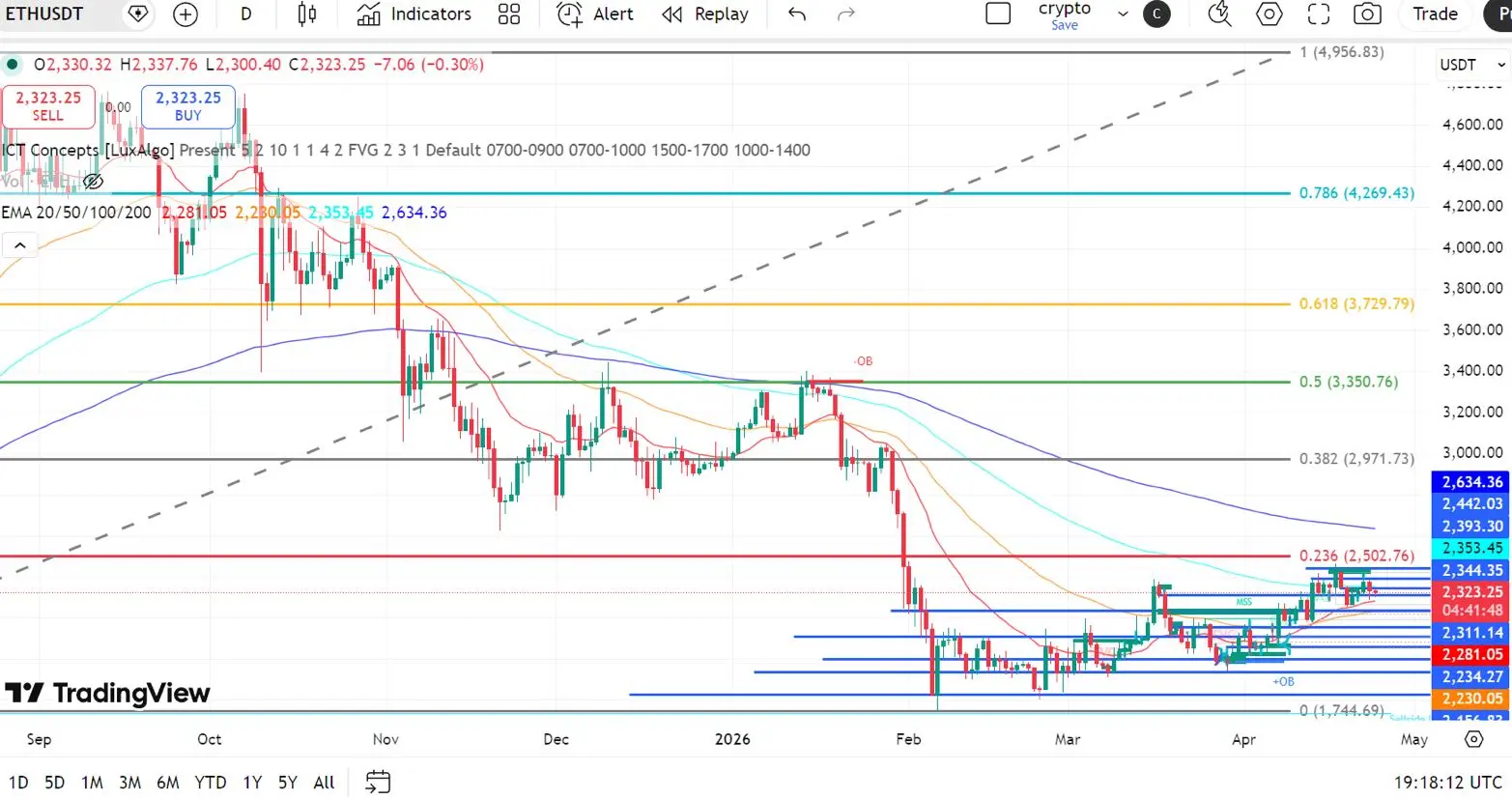Open indicator templates grid icon
Image resolution: width=1512 pixels, height=800 pixels.
pyautogui.click(x=509, y=14)
